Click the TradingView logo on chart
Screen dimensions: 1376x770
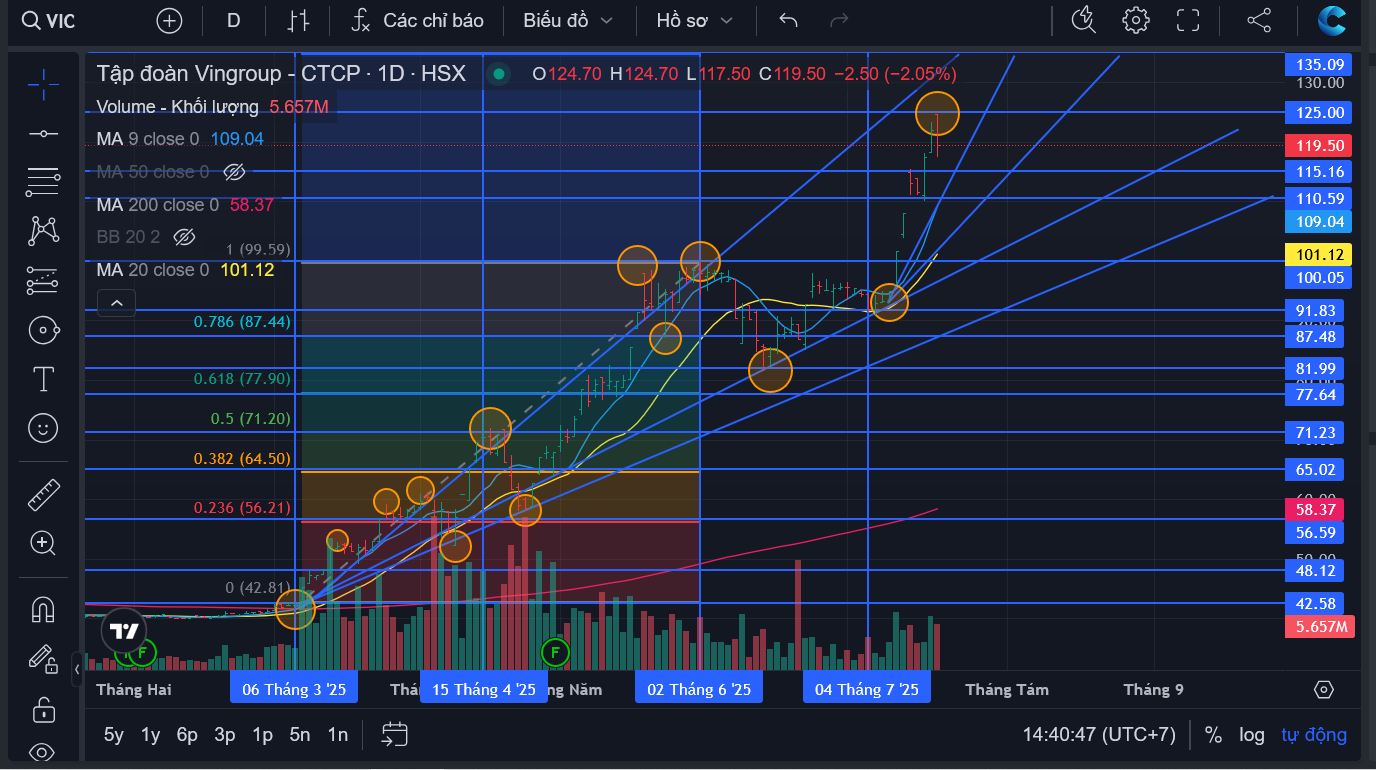(x=124, y=630)
